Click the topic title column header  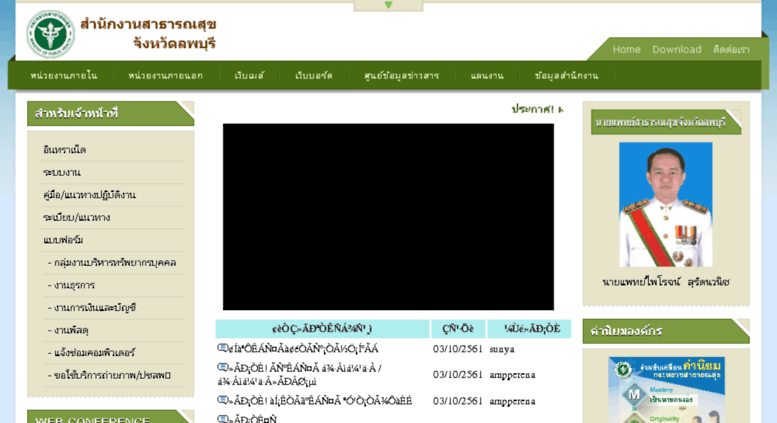[x=322, y=329]
